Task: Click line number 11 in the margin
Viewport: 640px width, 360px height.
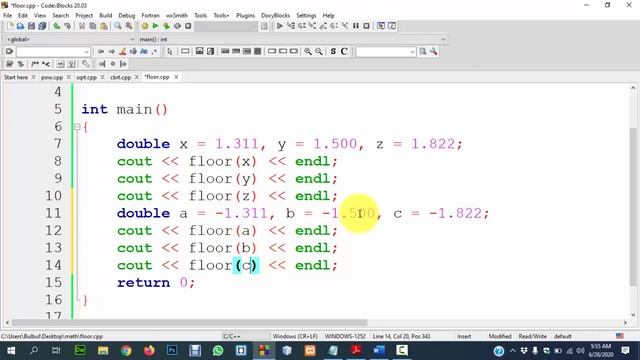Action: point(53,213)
